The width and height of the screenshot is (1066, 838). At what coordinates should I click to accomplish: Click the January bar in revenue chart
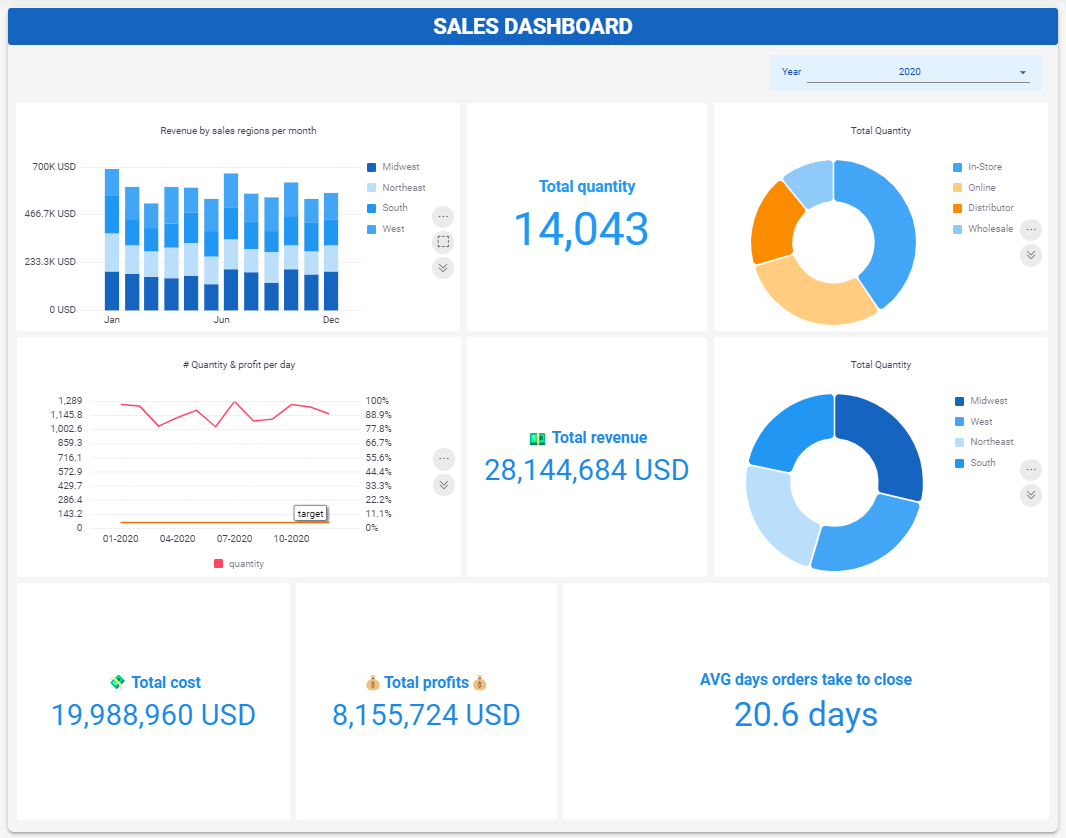tap(112, 239)
